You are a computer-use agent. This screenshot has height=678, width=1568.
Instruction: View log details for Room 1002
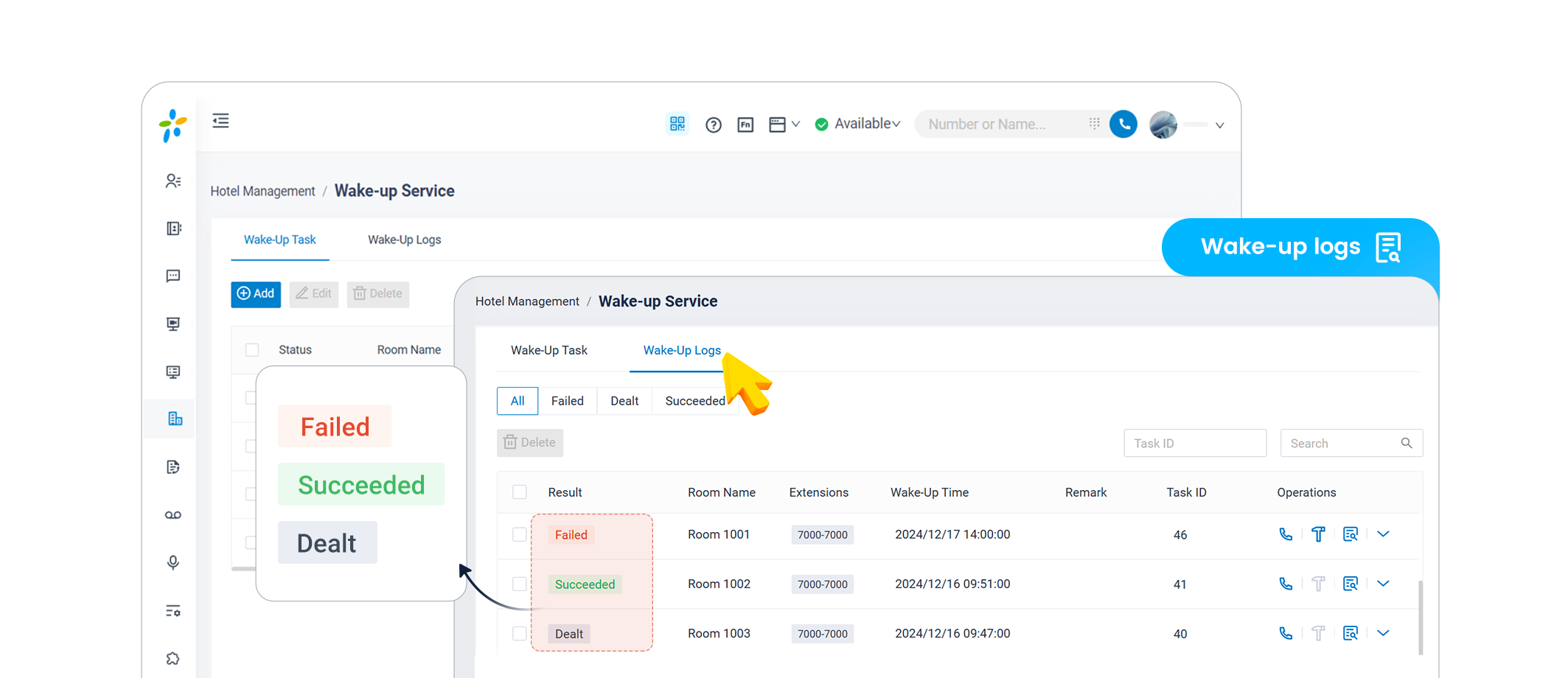1351,584
